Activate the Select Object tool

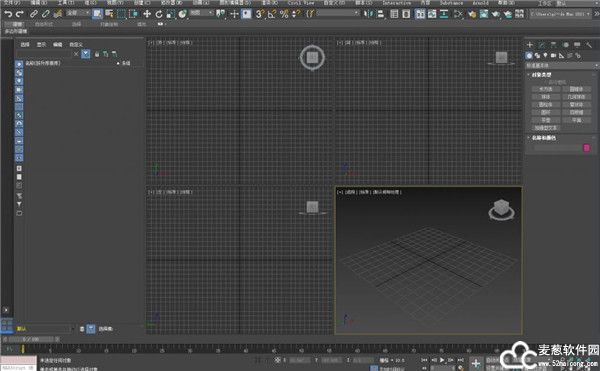coord(98,14)
